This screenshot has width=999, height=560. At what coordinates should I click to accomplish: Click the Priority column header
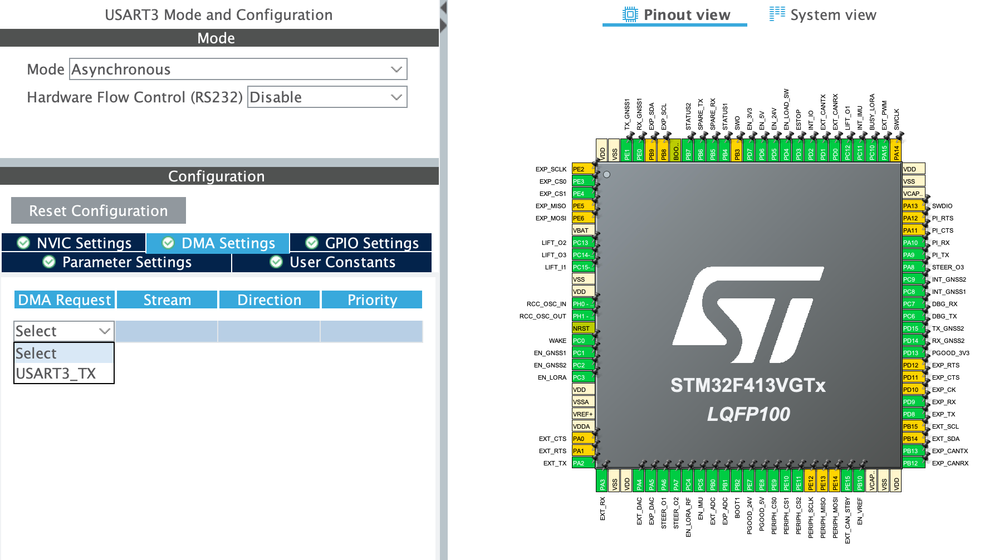(x=372, y=299)
